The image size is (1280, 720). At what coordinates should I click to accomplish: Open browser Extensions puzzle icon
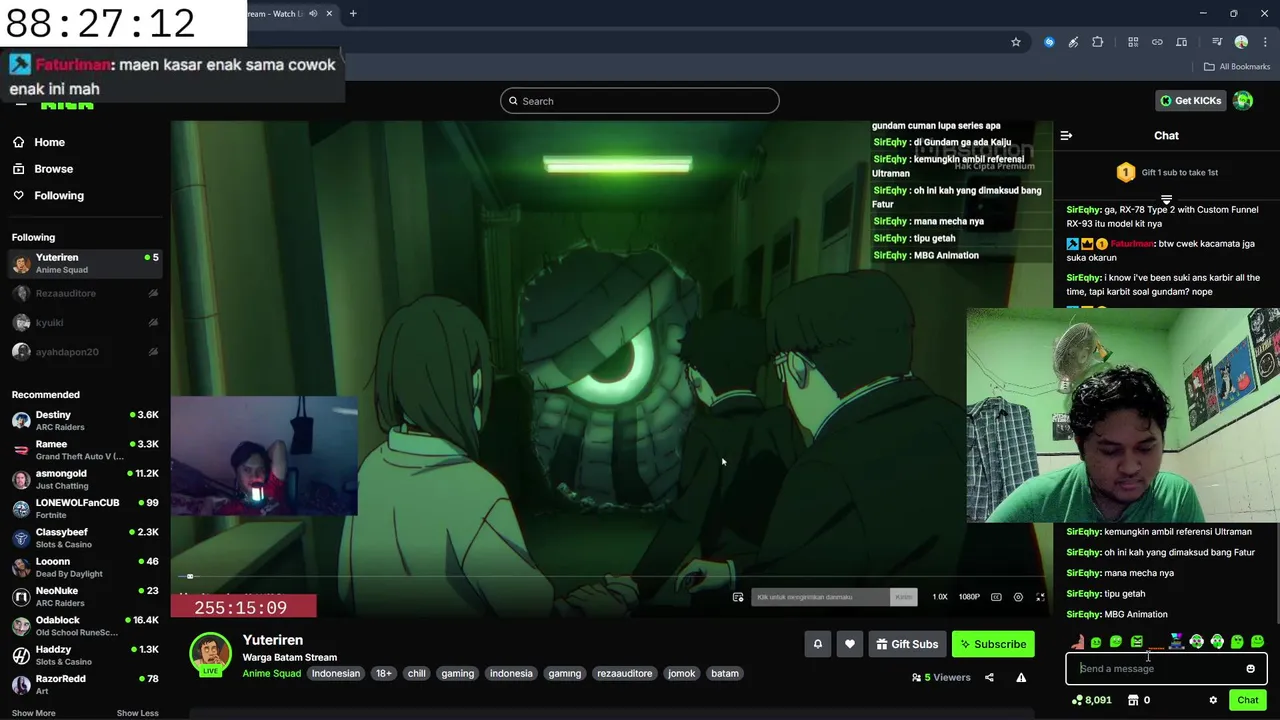pos(1098,42)
